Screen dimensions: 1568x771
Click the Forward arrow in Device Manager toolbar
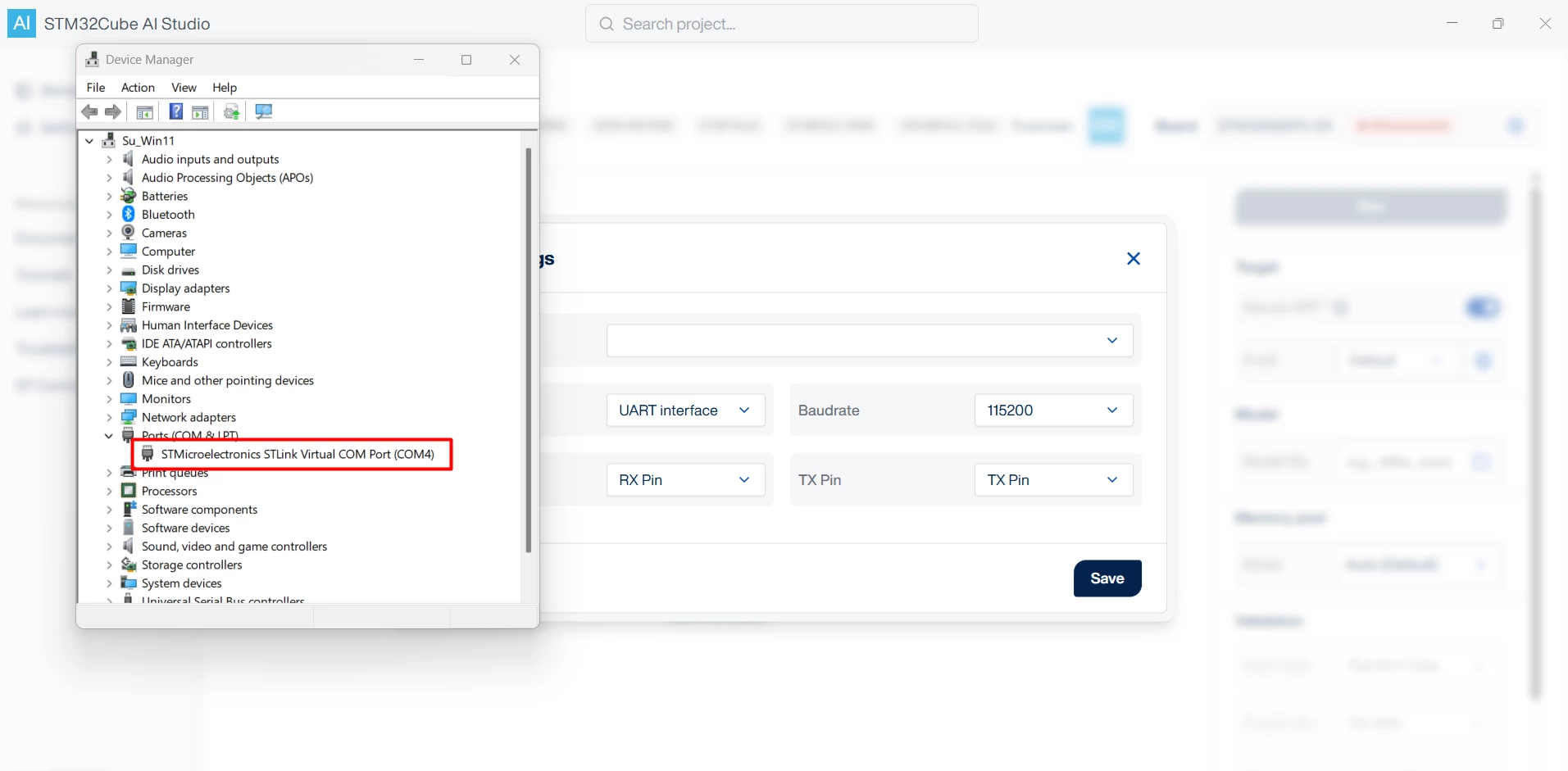(x=113, y=111)
